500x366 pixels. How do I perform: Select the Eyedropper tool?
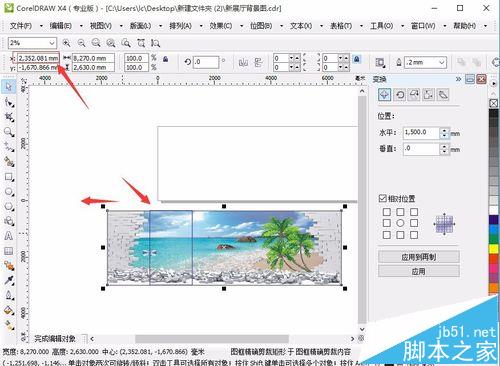click(x=9, y=280)
